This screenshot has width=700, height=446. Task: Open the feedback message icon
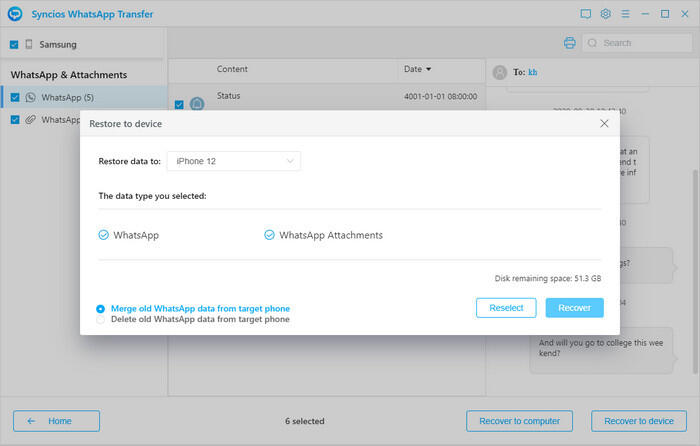point(586,14)
